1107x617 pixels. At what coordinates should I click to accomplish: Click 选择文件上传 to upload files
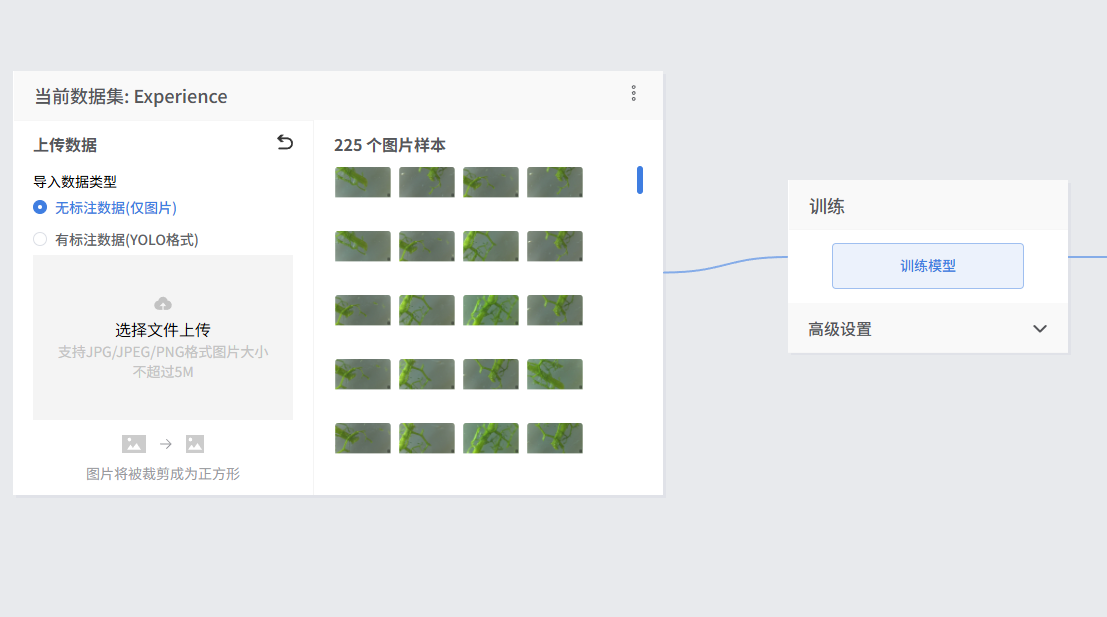163,330
